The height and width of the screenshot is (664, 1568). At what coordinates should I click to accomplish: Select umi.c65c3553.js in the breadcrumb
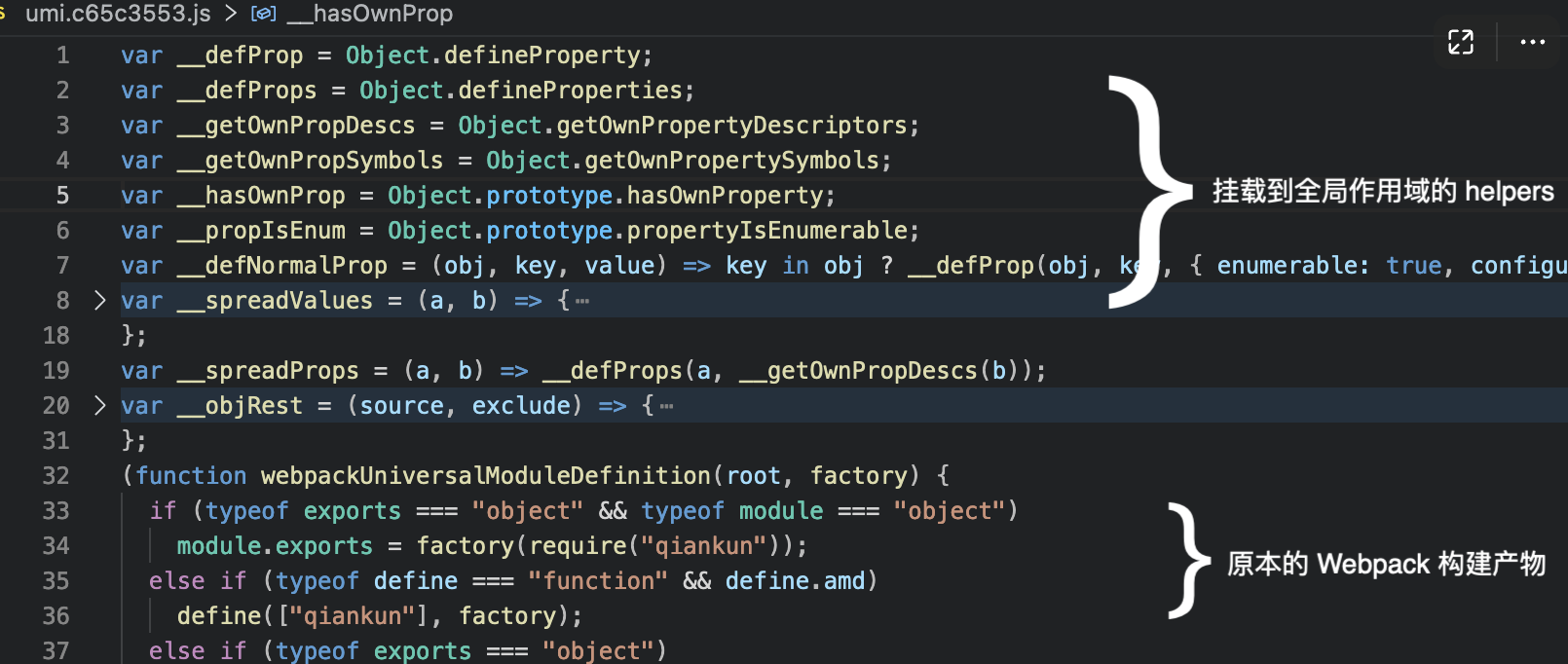[x=118, y=14]
